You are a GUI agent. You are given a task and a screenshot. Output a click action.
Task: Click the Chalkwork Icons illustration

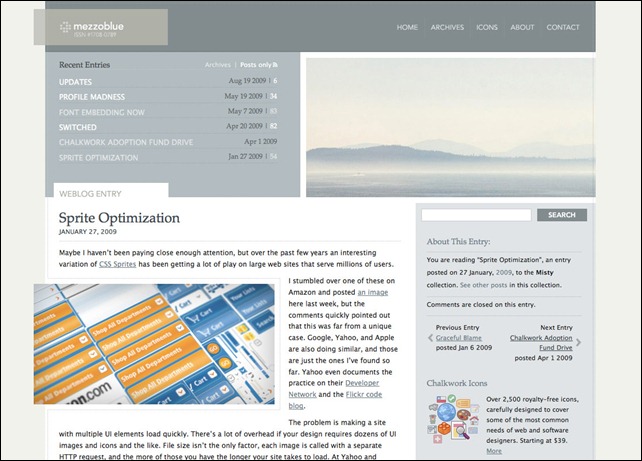tap(453, 418)
